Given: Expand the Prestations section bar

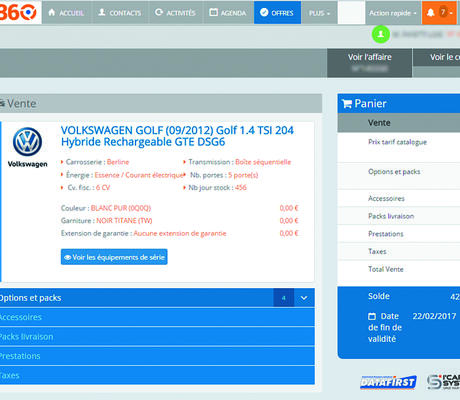Looking at the screenshot, I should click(x=157, y=356).
